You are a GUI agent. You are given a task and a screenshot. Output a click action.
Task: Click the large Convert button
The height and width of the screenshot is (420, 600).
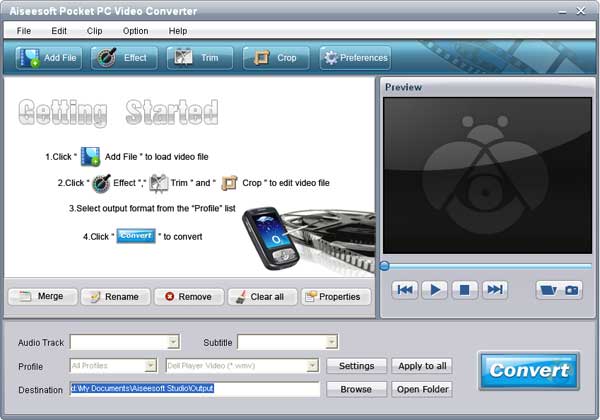[x=529, y=371]
